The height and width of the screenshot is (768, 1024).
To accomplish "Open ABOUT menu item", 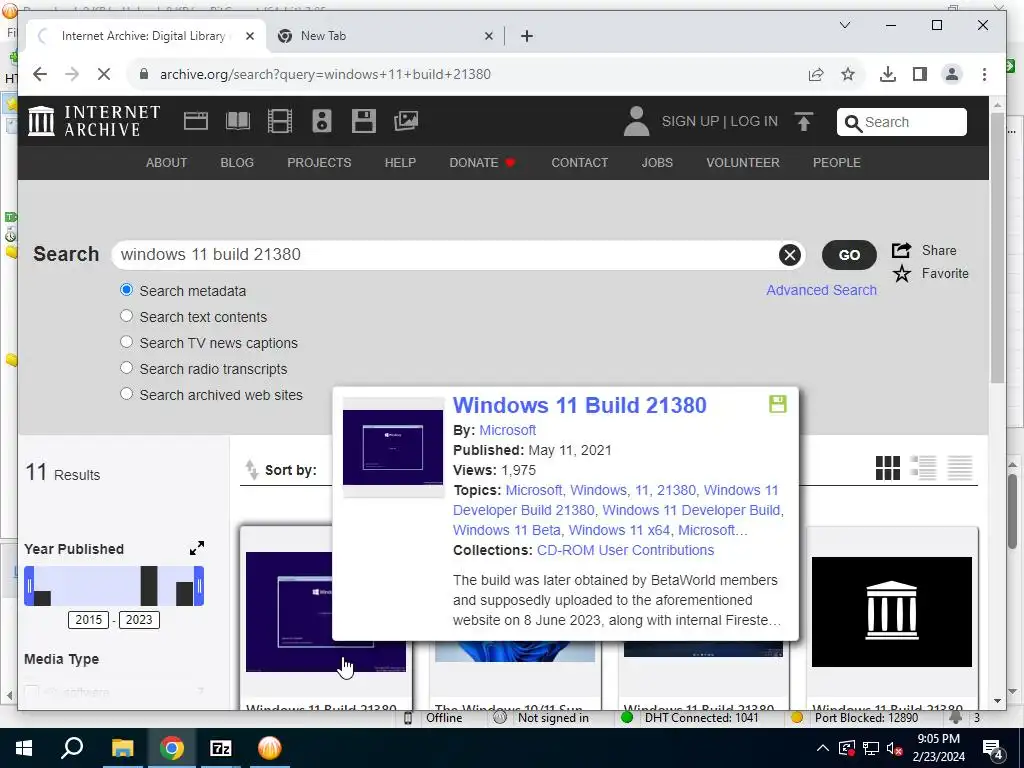I will pos(167,163).
